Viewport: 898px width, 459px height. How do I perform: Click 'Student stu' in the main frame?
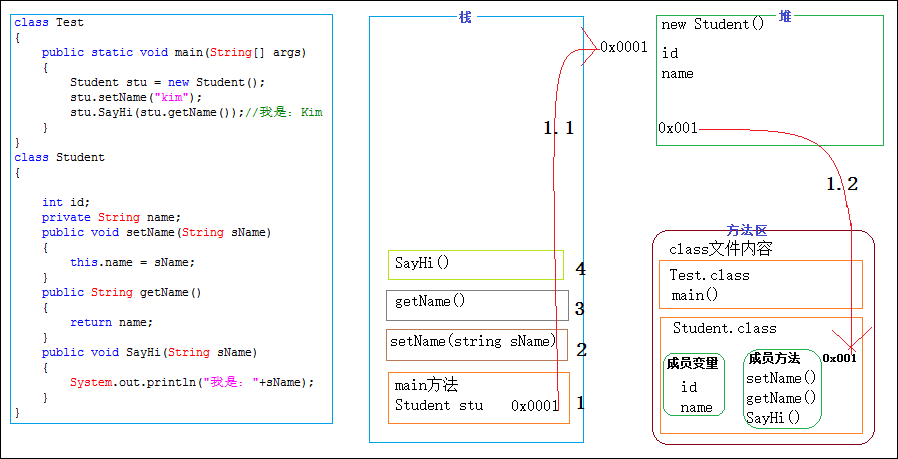439,405
